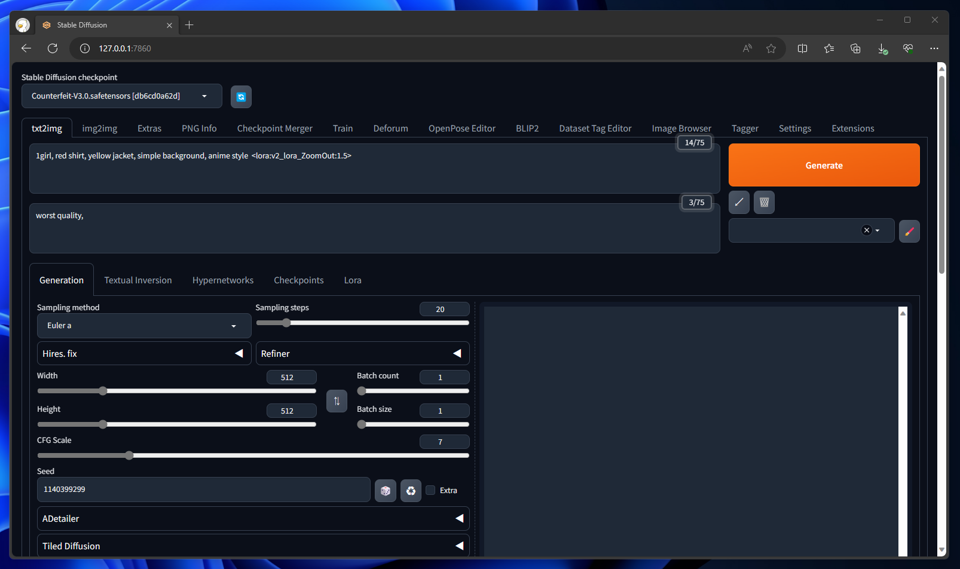Image resolution: width=960 pixels, height=569 pixels.
Task: Click the read prompt arrow icon
Action: (x=739, y=202)
